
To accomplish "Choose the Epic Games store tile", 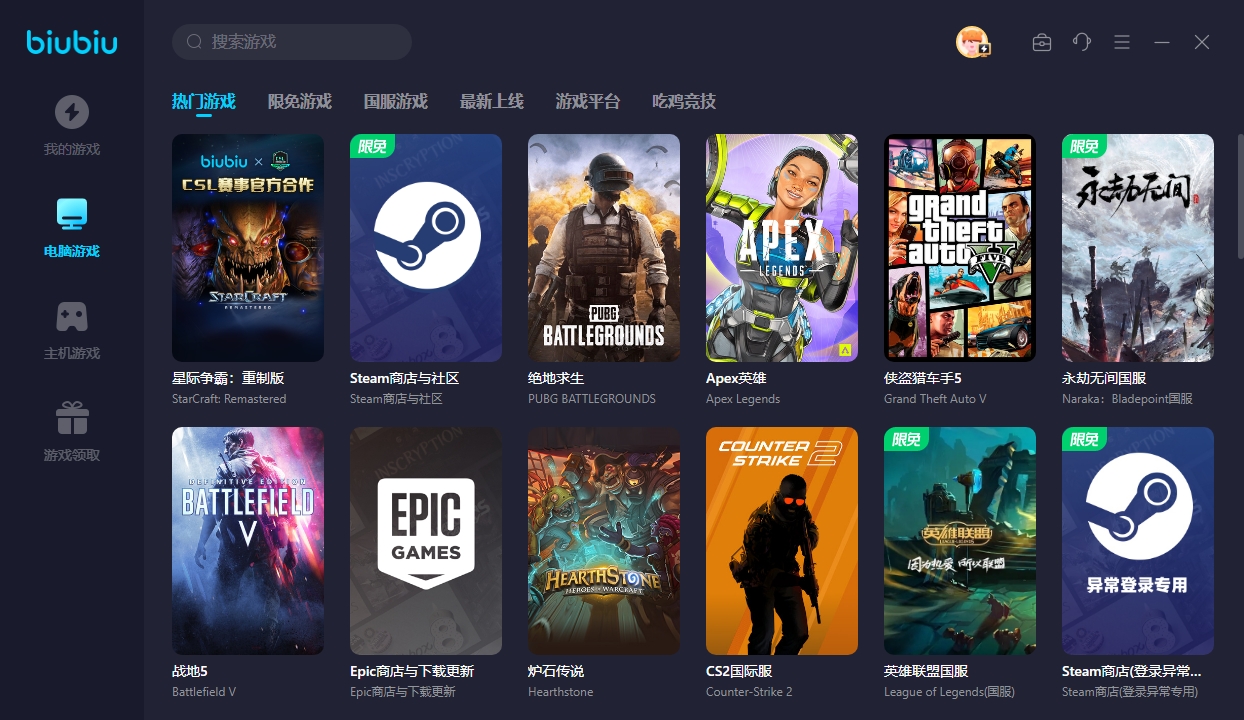I will click(x=426, y=540).
